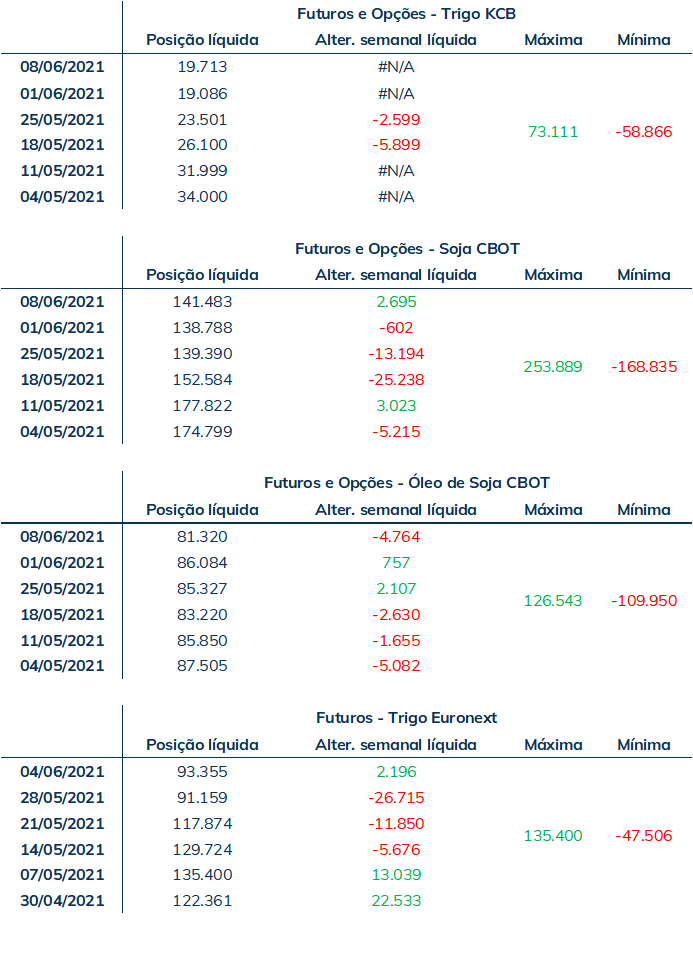
Task: Click the Óleo de Soja CBOT title
Action: point(407,483)
